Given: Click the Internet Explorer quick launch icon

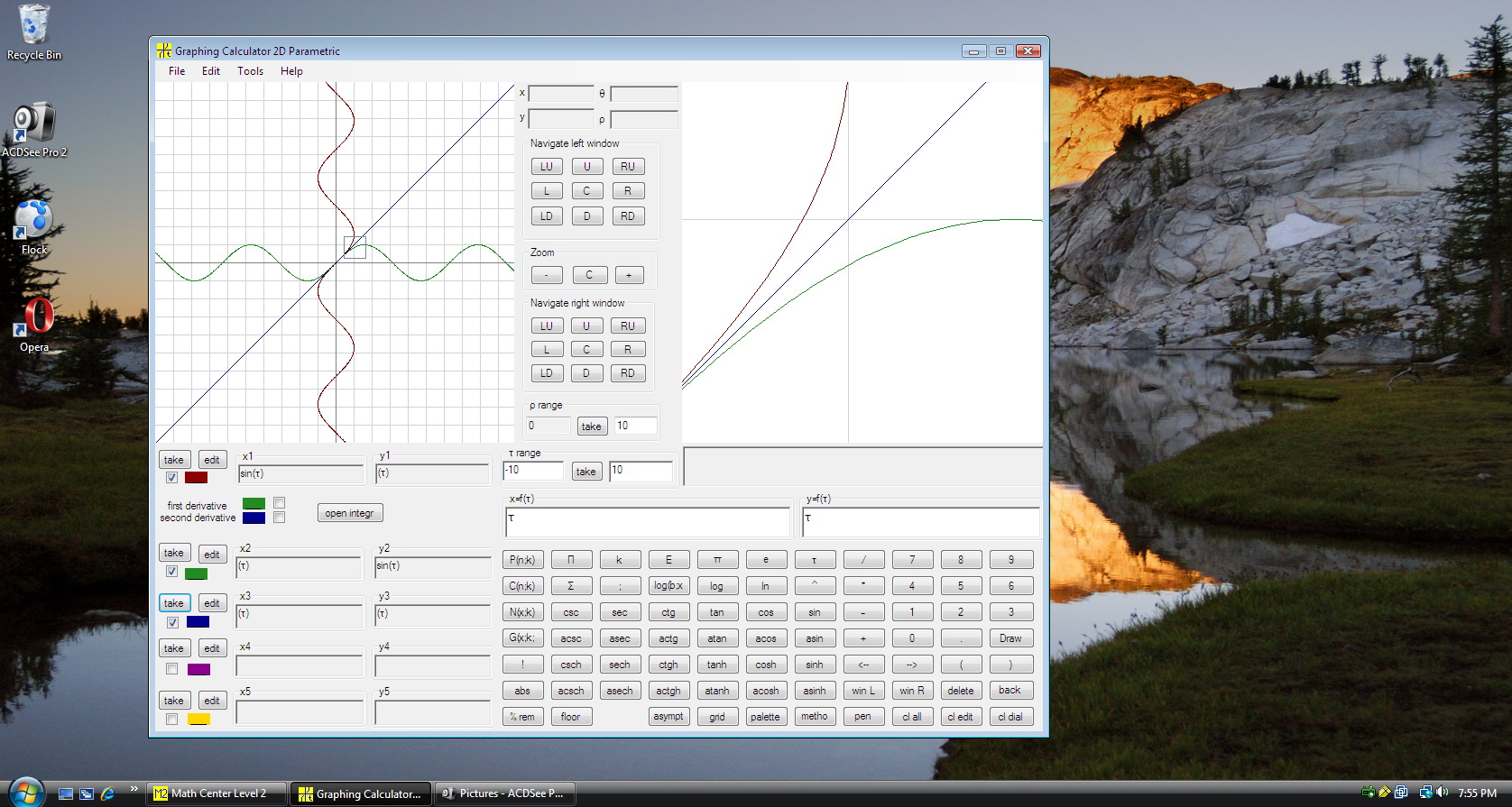Looking at the screenshot, I should pyautogui.click(x=108, y=793).
